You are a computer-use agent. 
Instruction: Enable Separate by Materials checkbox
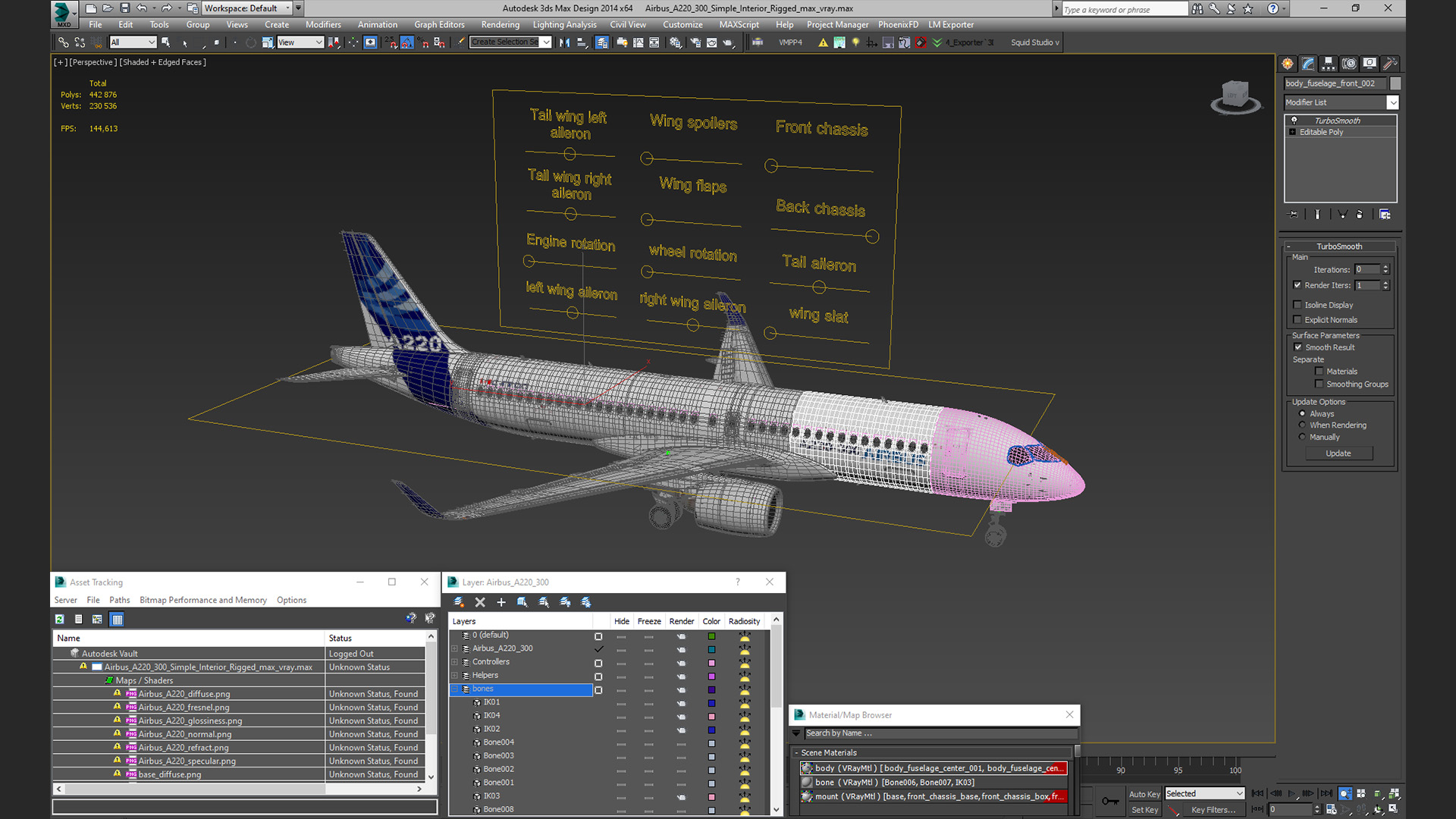(1319, 372)
